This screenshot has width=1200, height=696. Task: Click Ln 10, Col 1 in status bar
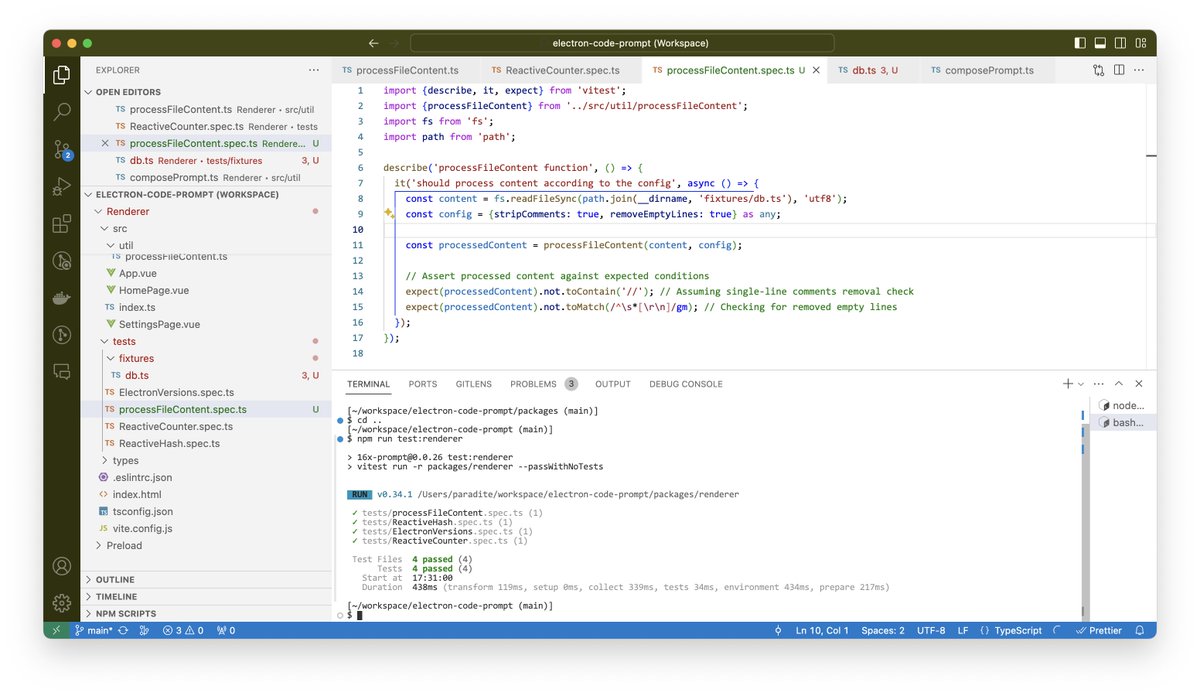(822, 631)
